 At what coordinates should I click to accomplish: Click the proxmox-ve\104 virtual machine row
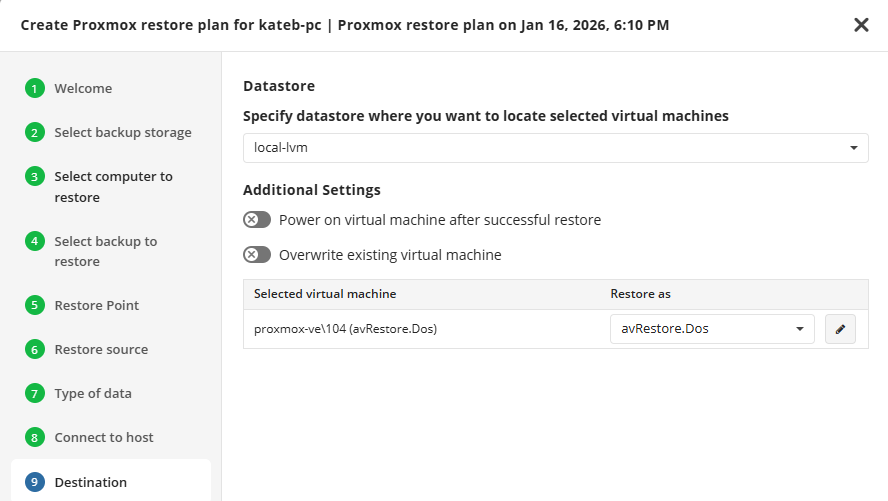(x=345, y=329)
